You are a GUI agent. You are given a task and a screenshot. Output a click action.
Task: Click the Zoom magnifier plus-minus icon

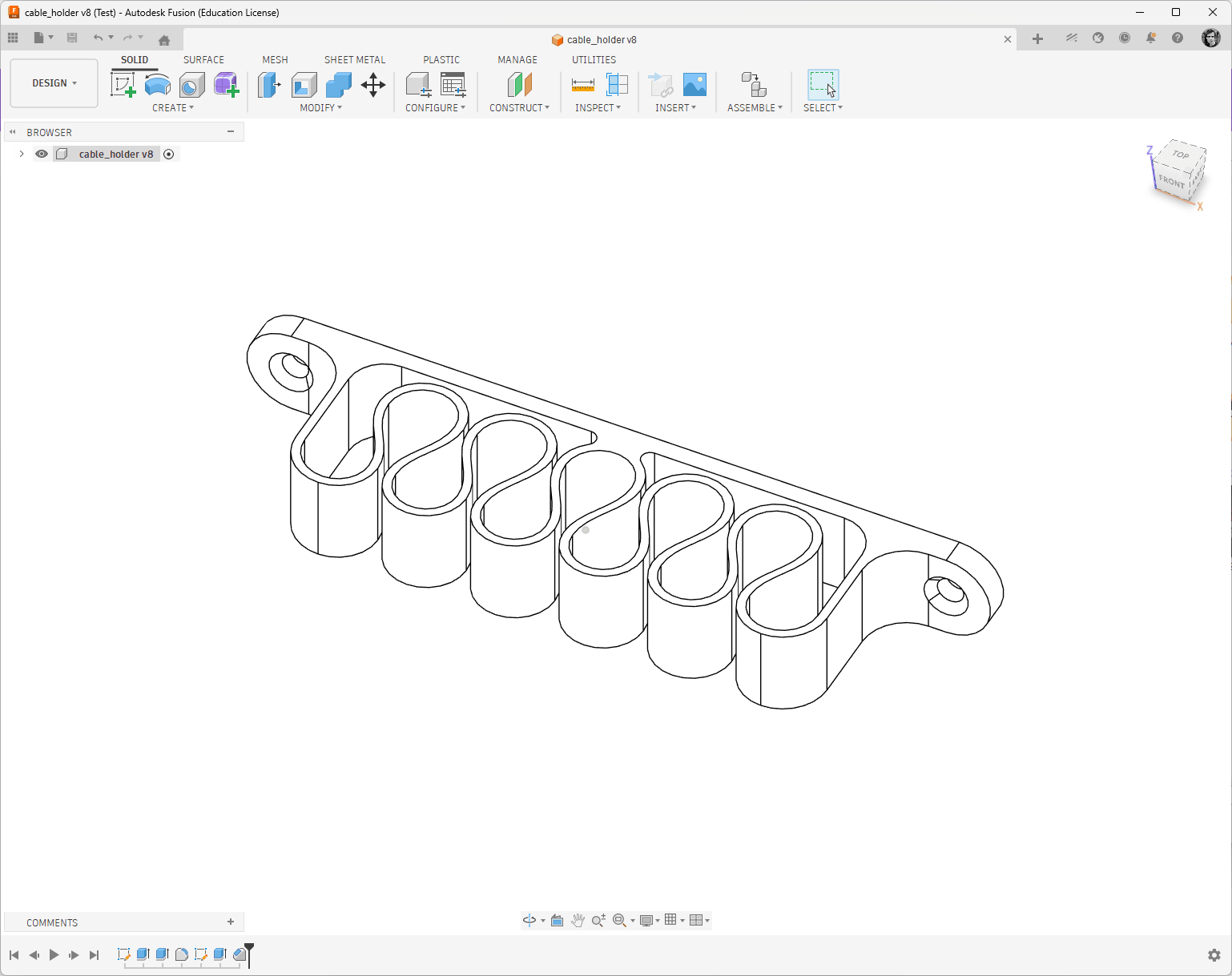pos(598,920)
